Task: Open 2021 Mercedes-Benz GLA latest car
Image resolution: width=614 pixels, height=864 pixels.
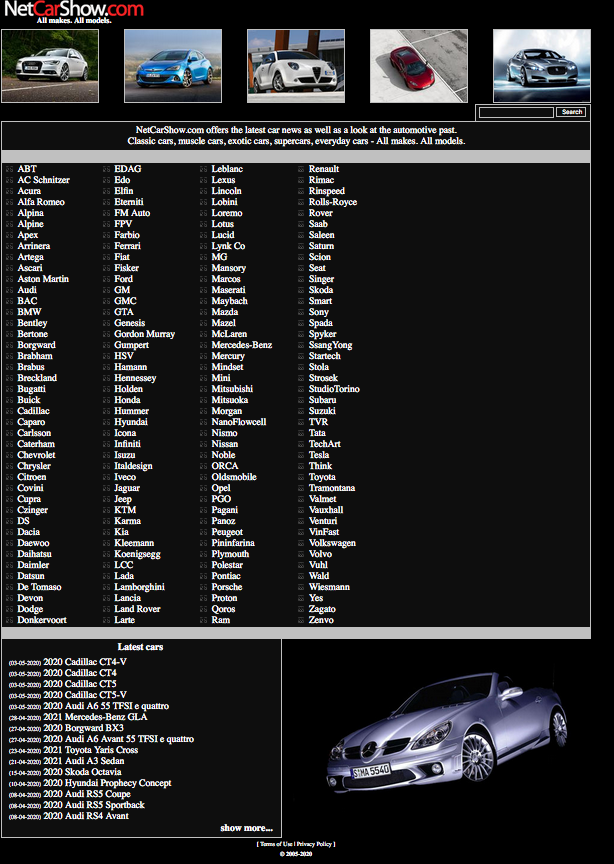Action: pyautogui.click(x=95, y=717)
